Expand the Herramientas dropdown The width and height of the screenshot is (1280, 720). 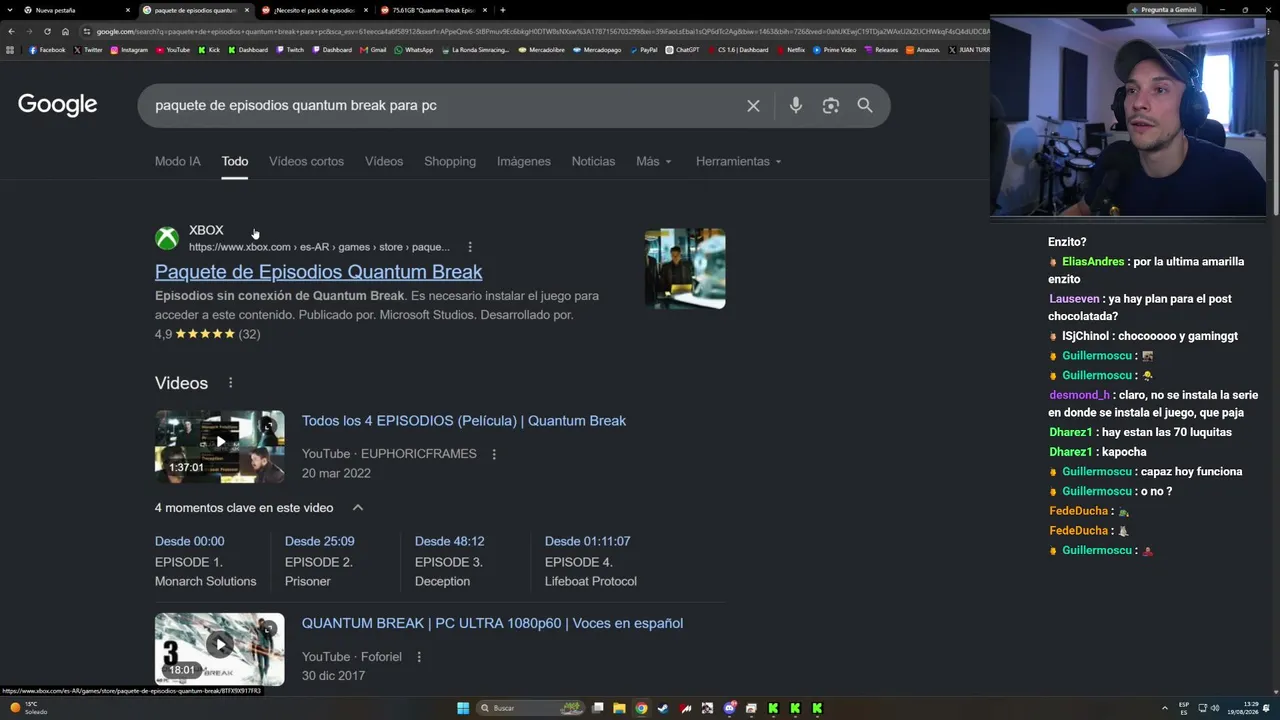click(x=739, y=161)
